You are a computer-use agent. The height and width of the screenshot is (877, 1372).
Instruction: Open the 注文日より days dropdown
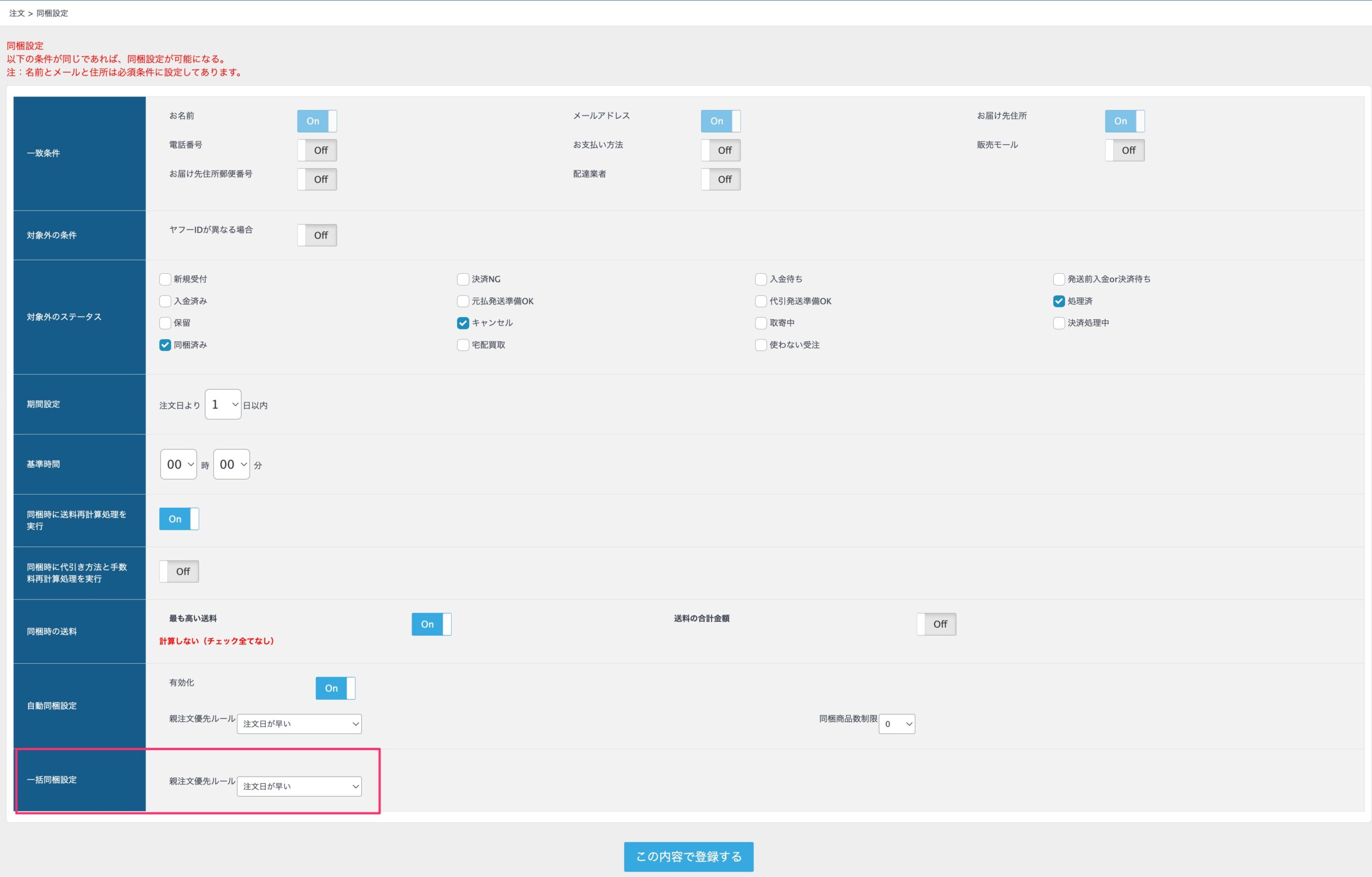(x=223, y=404)
